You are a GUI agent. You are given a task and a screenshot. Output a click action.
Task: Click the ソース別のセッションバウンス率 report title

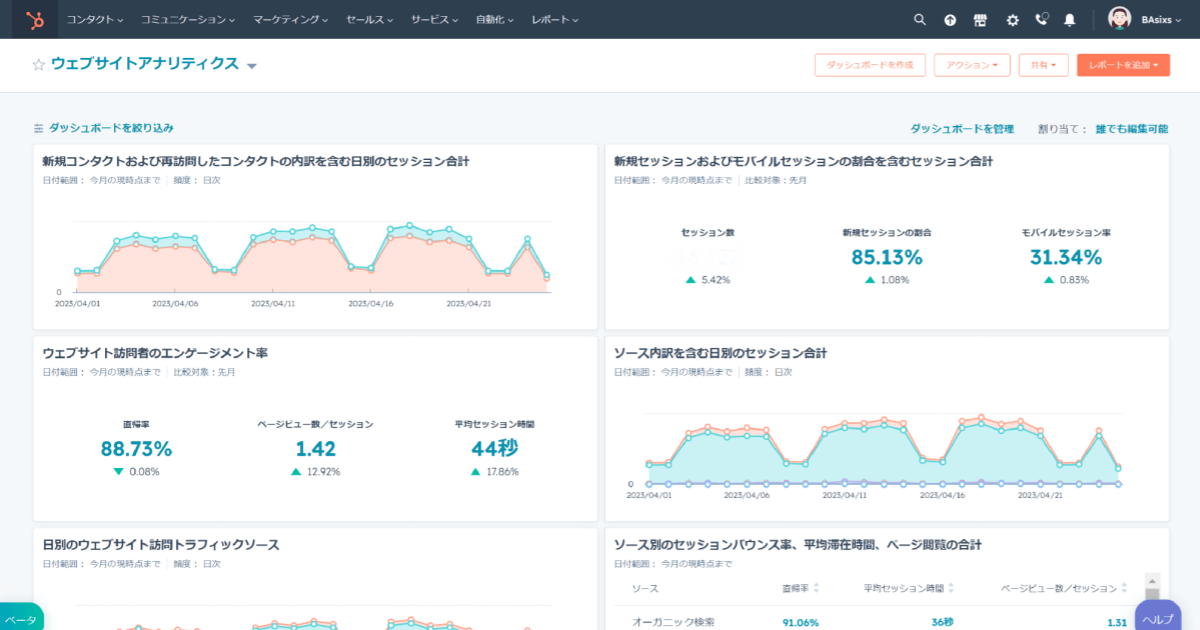[x=797, y=545]
